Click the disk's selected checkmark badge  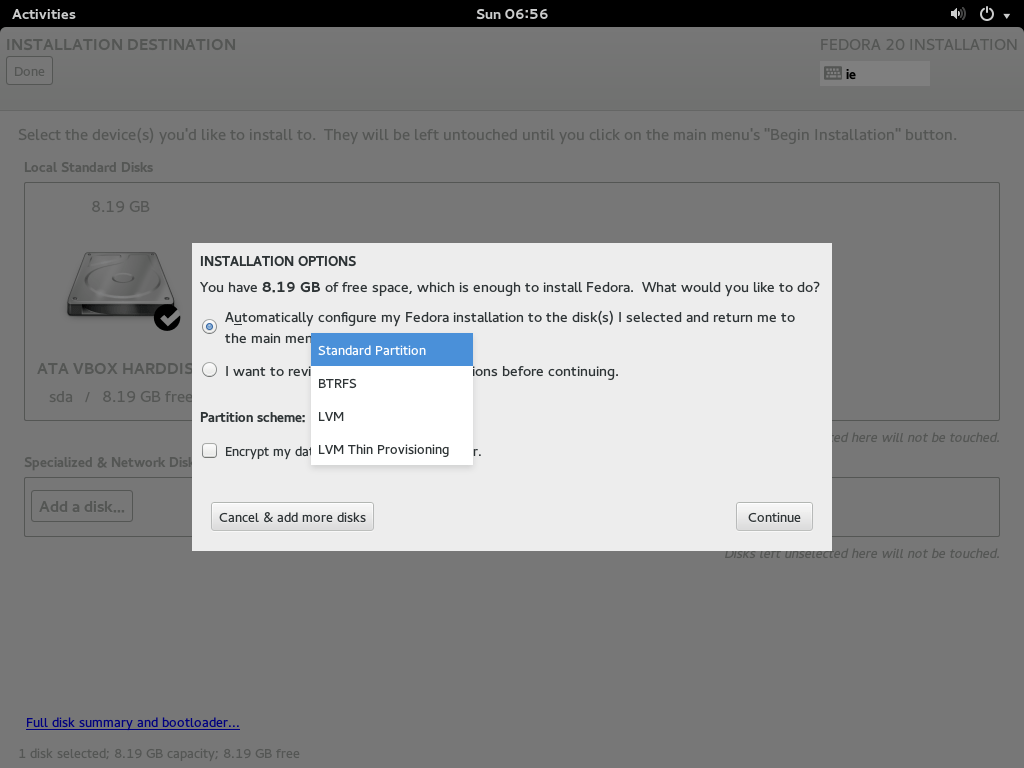[x=167, y=318]
